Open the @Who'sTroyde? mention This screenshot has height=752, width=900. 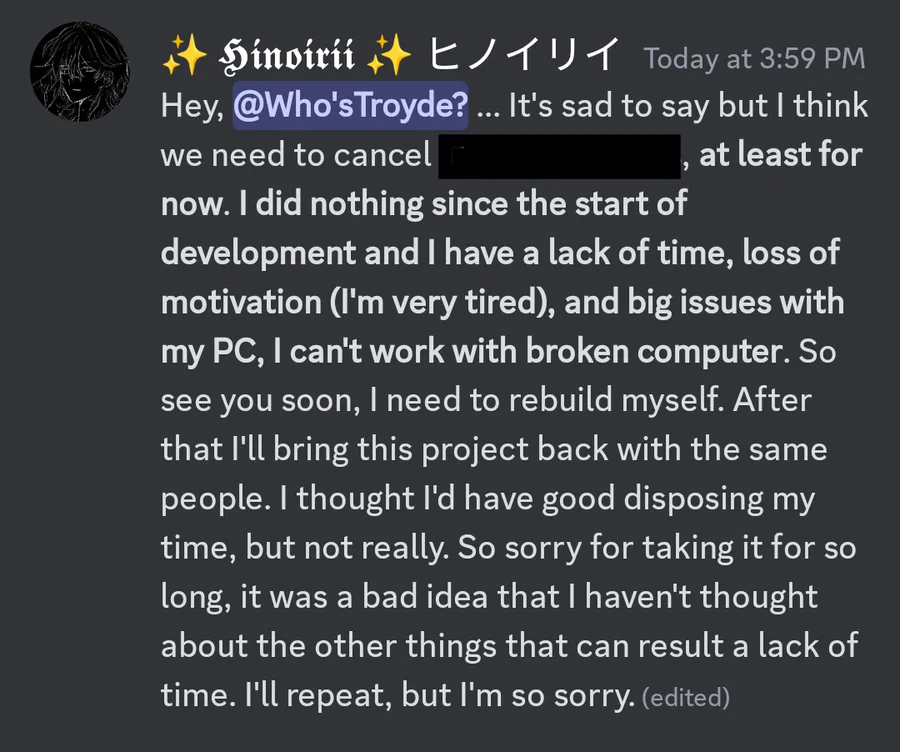point(350,107)
